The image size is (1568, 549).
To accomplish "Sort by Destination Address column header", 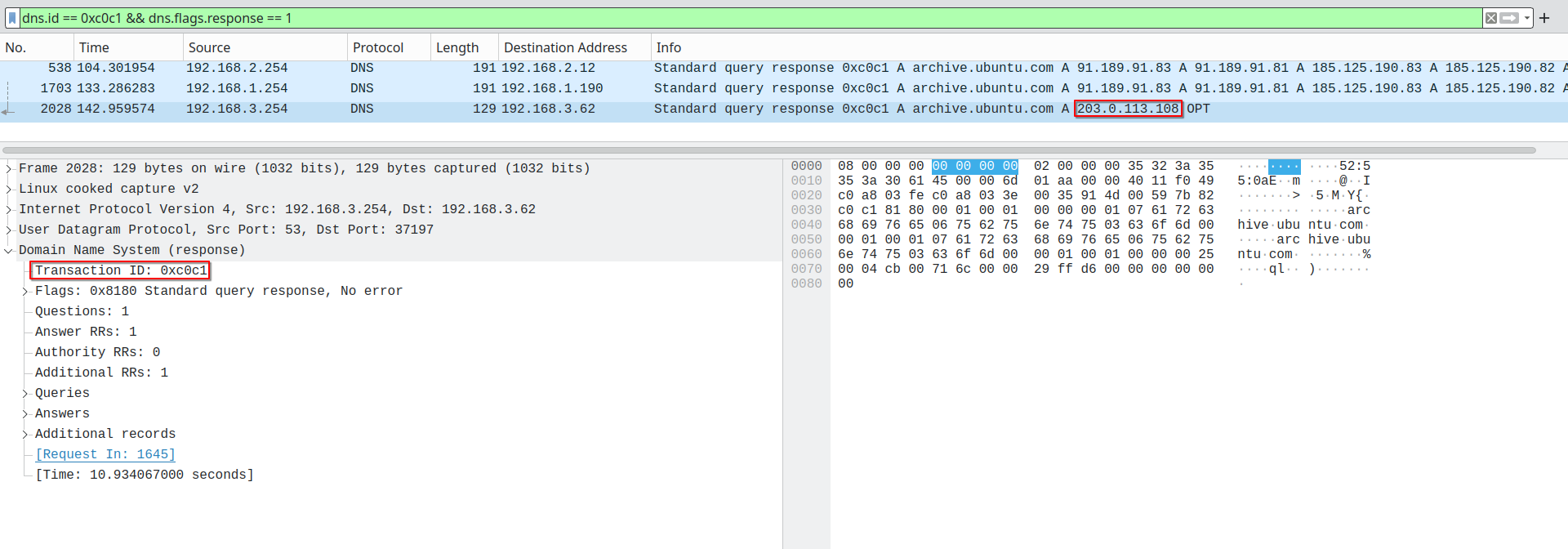I will click(x=575, y=47).
